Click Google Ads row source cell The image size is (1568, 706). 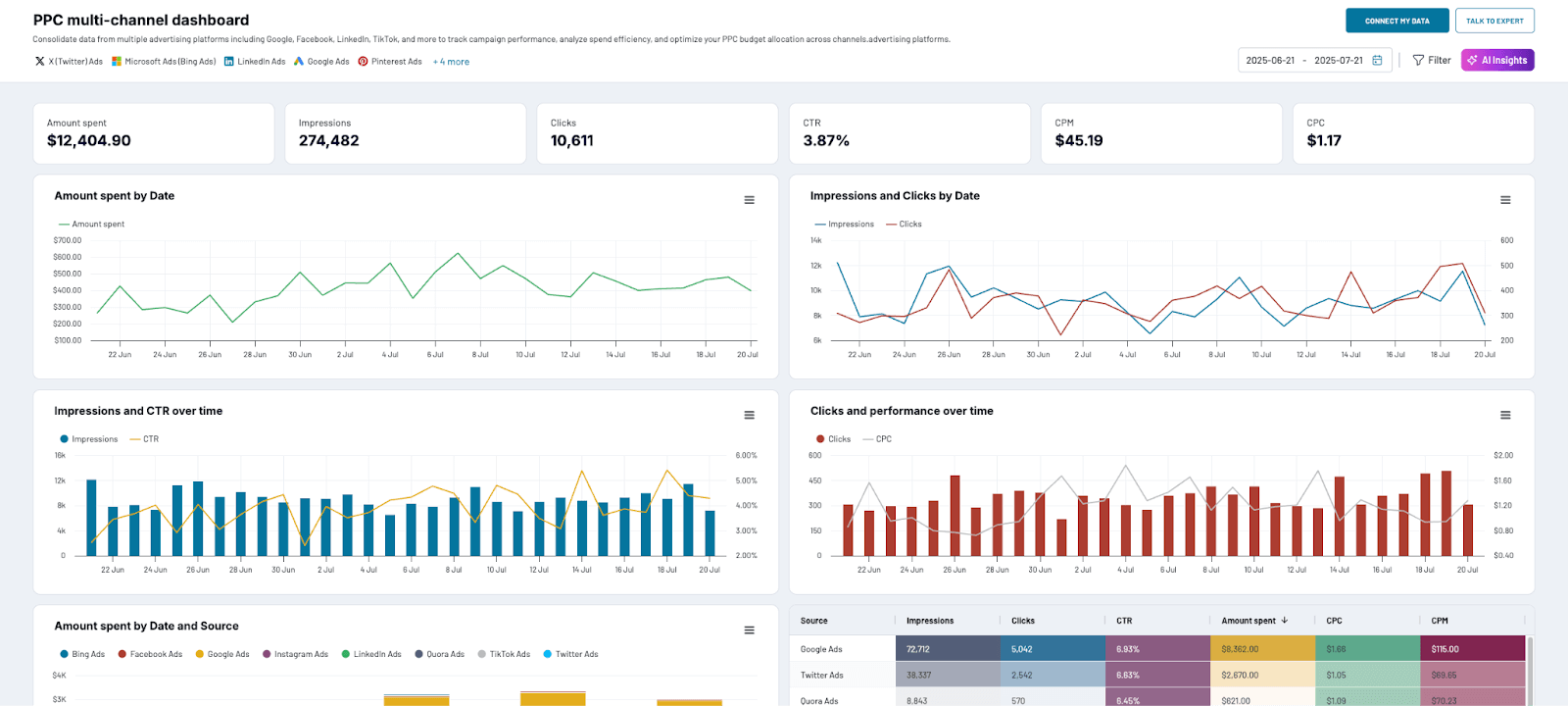click(x=843, y=649)
